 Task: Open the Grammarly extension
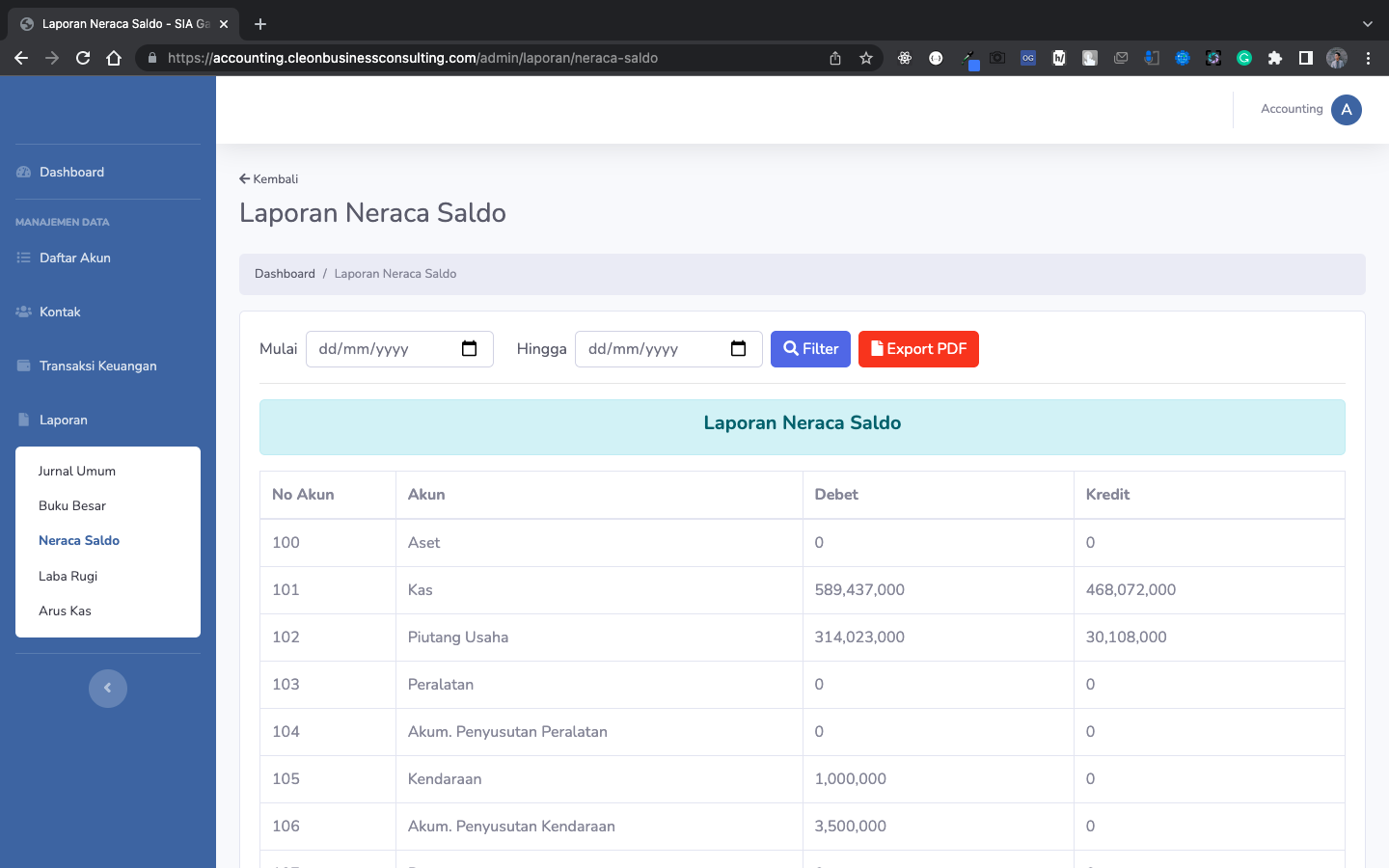1244,58
